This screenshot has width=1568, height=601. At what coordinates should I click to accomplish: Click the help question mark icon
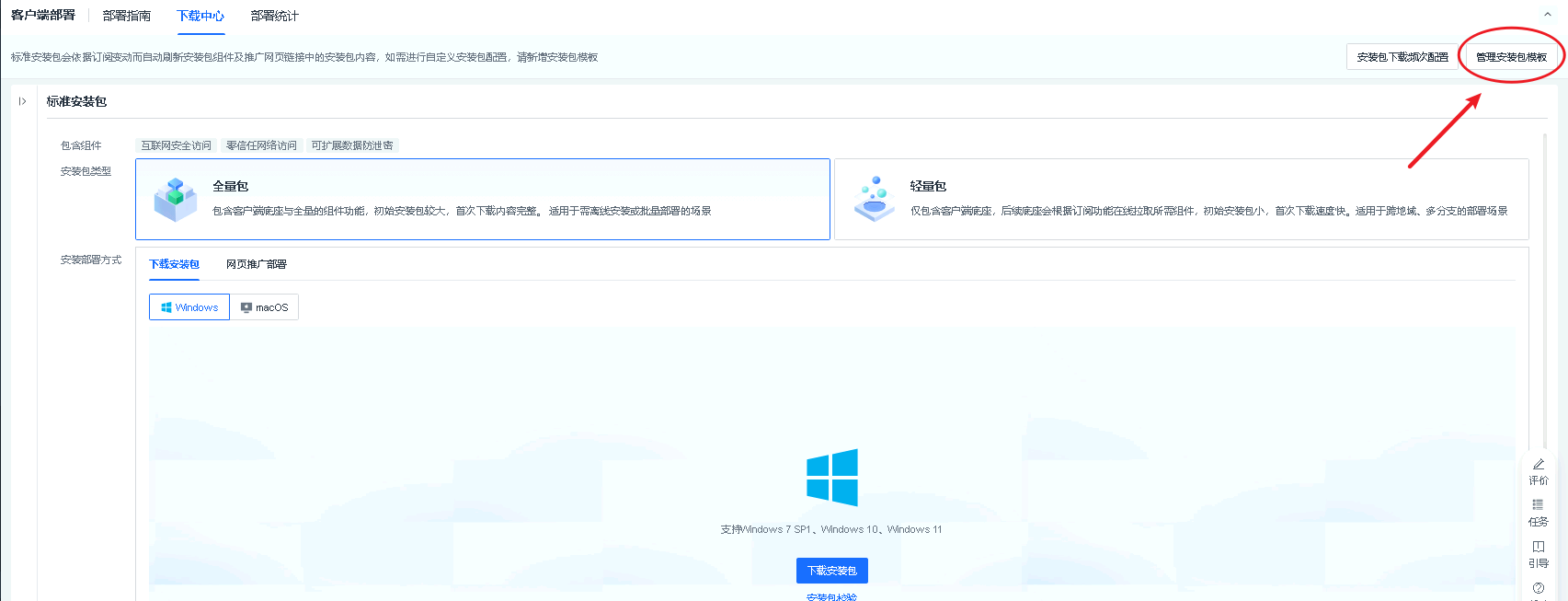[1539, 588]
